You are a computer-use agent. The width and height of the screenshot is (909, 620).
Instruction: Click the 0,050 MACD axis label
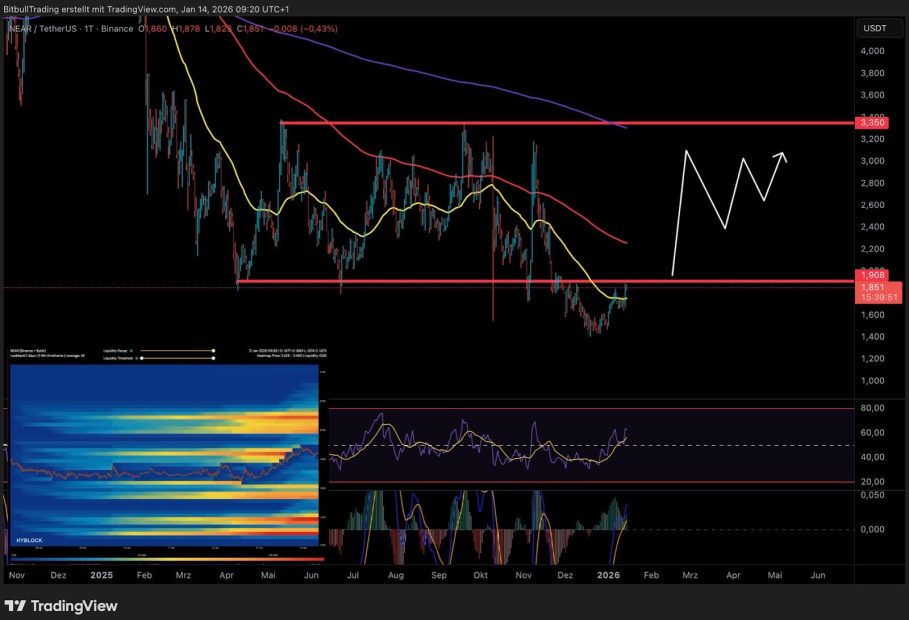(871, 495)
